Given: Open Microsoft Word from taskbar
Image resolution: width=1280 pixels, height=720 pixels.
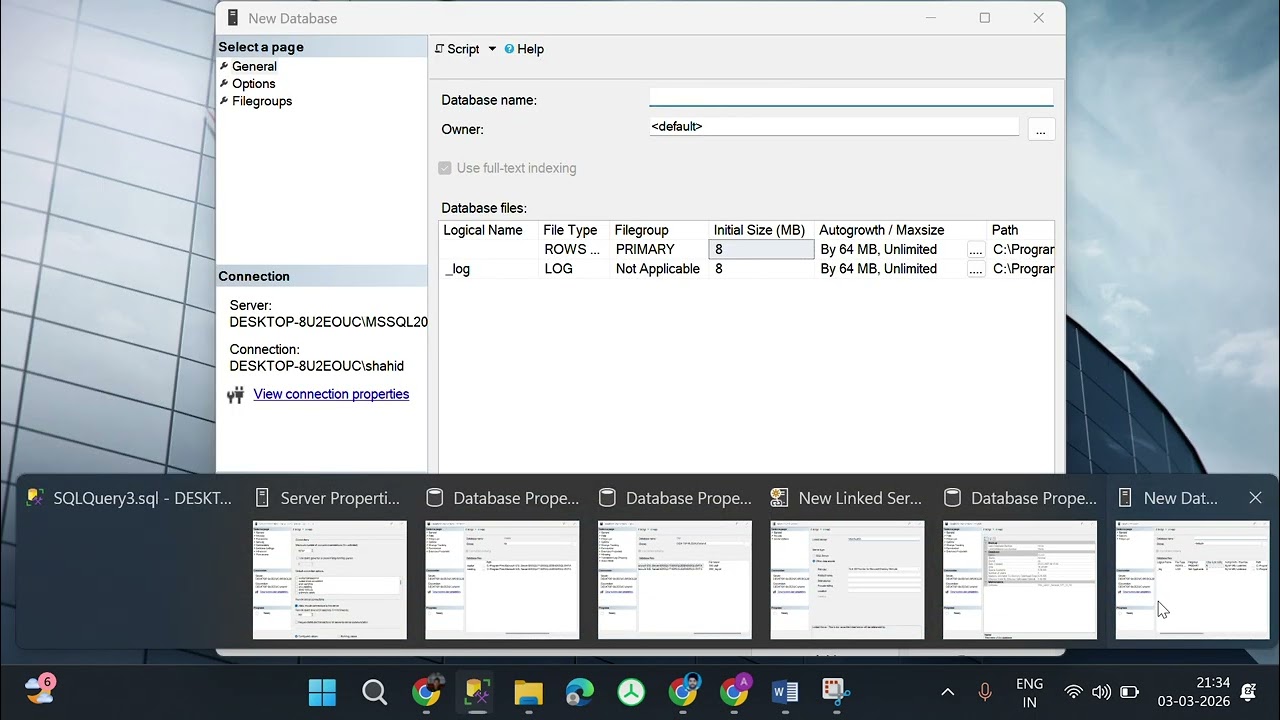Looking at the screenshot, I should click(785, 692).
